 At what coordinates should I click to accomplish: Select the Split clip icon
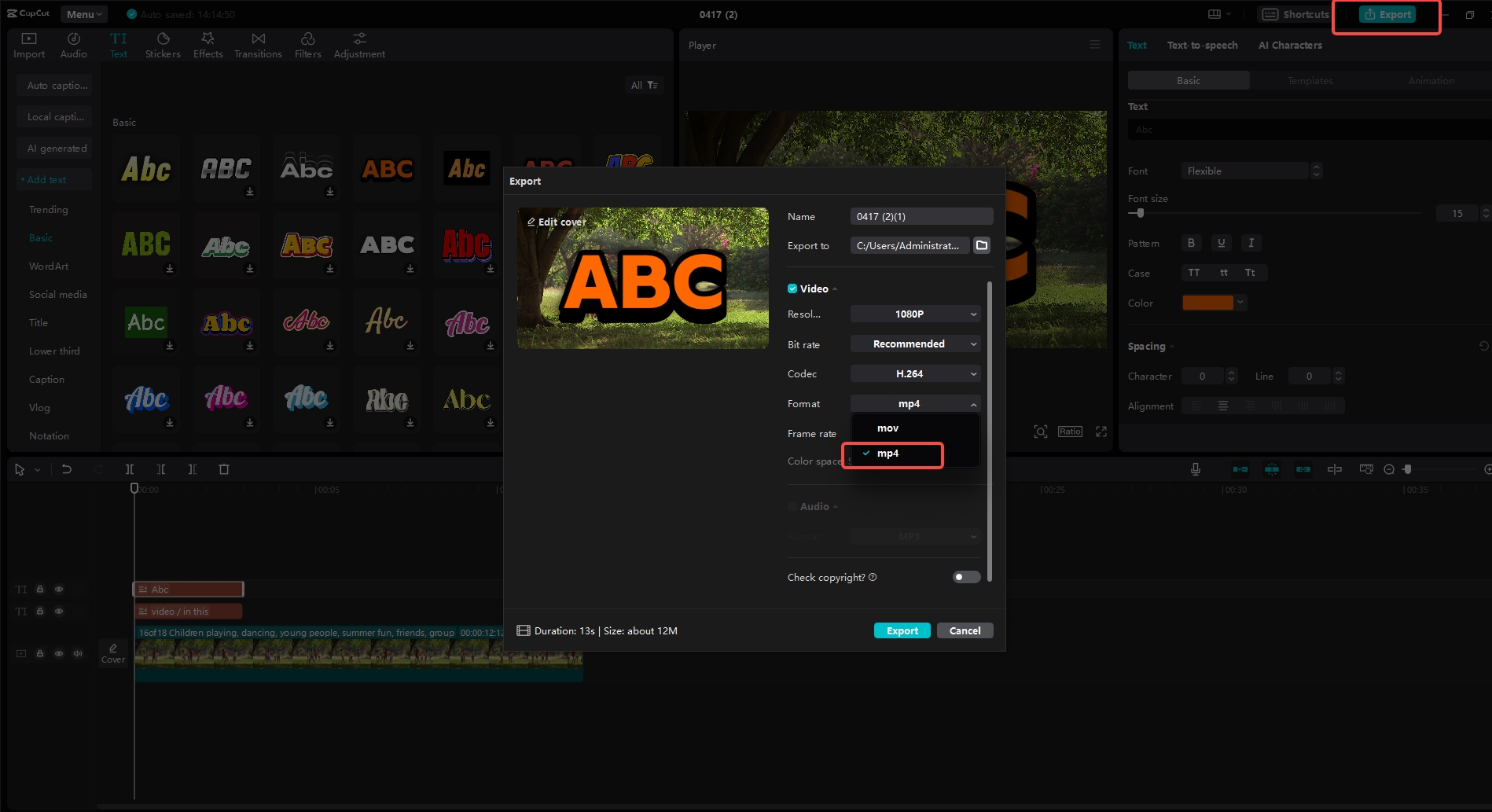[x=130, y=468]
